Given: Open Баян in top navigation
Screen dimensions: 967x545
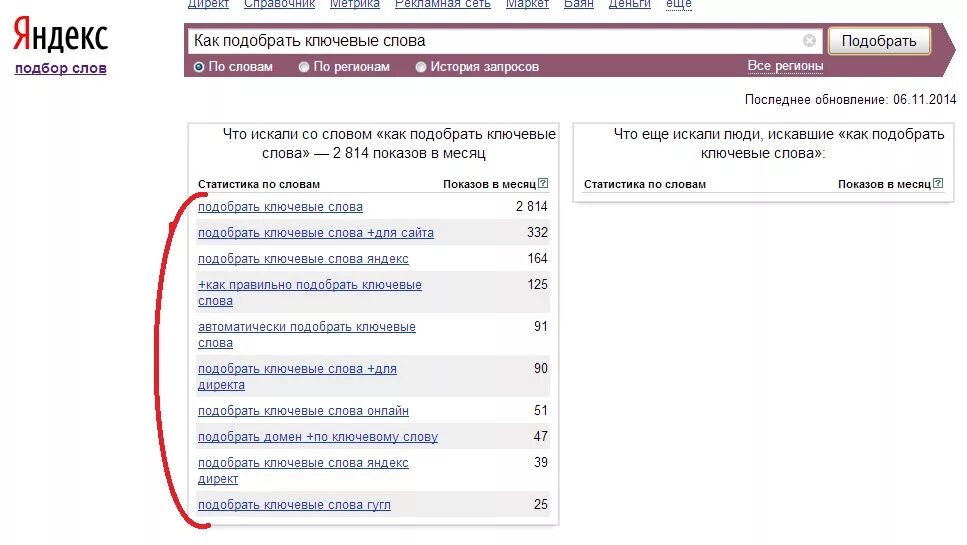Looking at the screenshot, I should tap(578, 4).
